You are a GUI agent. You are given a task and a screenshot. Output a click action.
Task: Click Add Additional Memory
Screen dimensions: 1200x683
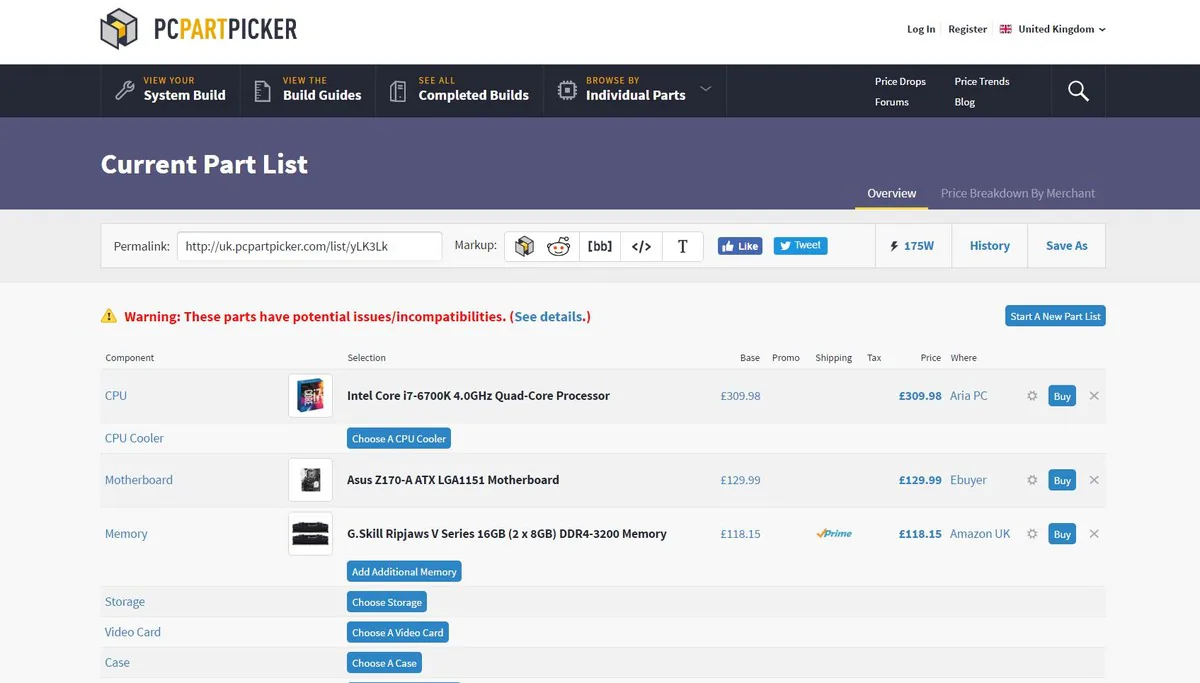[404, 572]
